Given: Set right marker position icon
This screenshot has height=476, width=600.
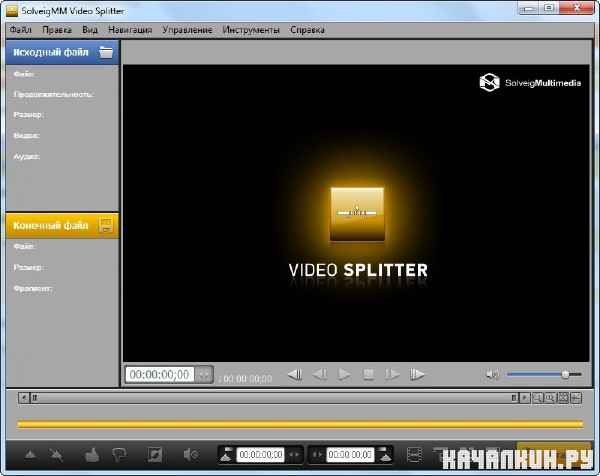Looking at the screenshot, I should (384, 455).
